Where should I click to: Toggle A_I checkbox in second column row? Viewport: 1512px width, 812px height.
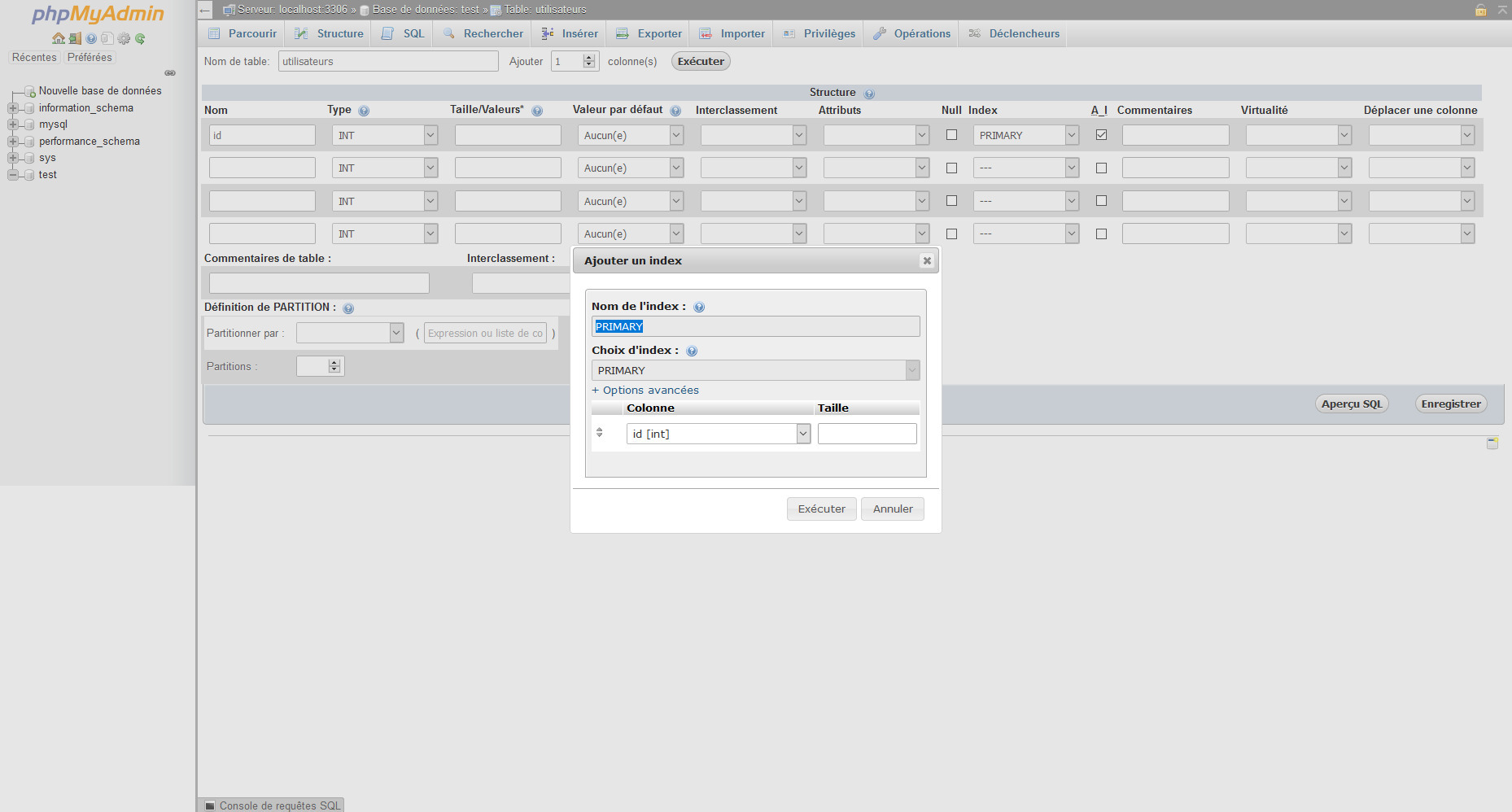click(x=1101, y=168)
